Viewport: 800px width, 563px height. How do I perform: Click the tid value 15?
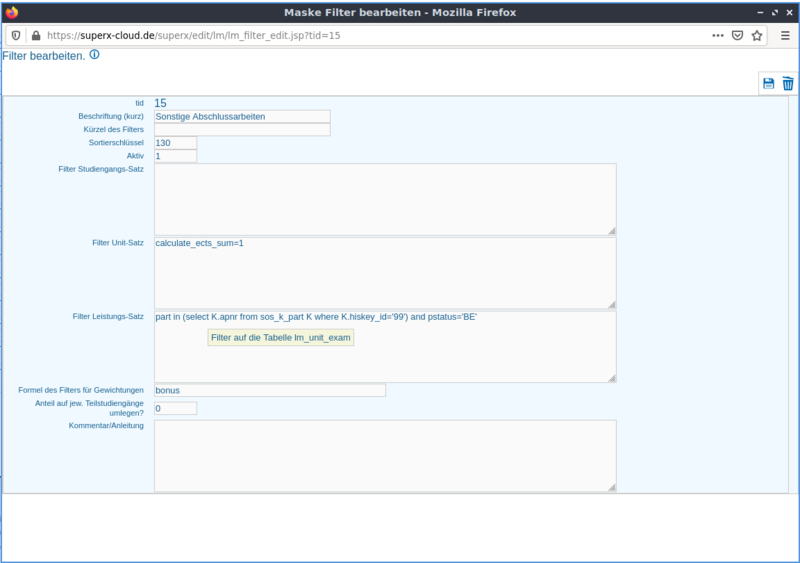tap(160, 103)
